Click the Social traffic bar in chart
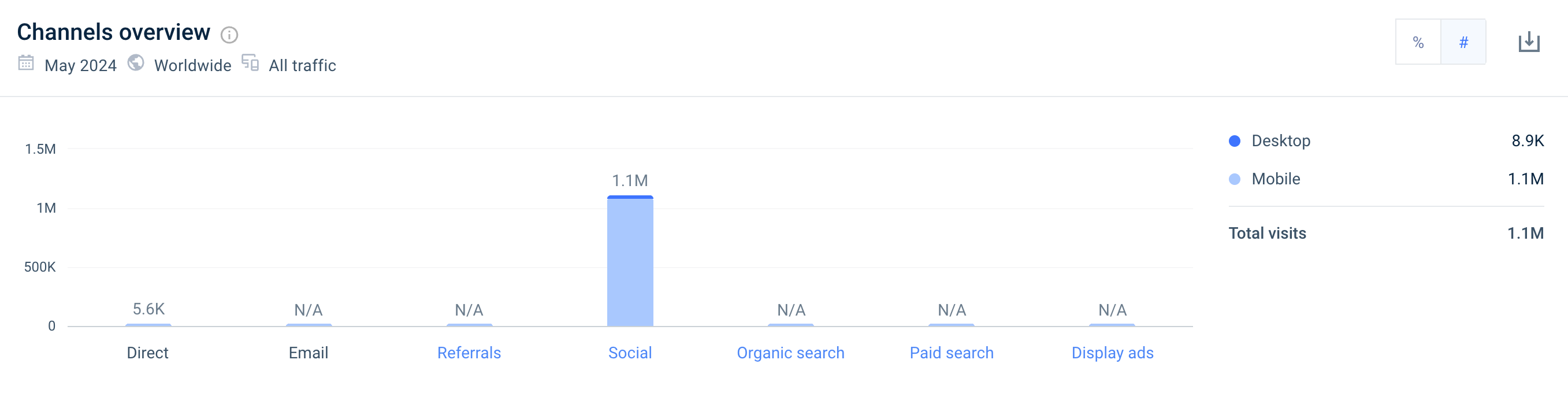This screenshot has height=393, width=1568. [630, 262]
